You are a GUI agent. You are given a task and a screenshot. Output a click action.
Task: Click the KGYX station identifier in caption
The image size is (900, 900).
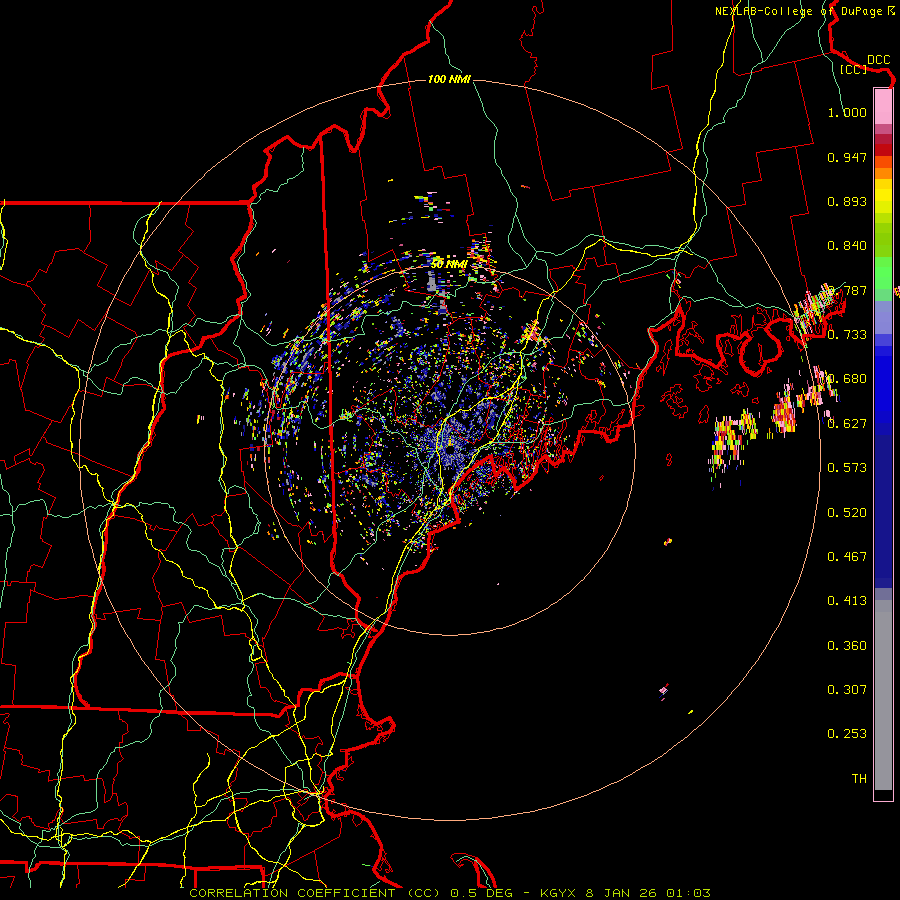tap(559, 893)
